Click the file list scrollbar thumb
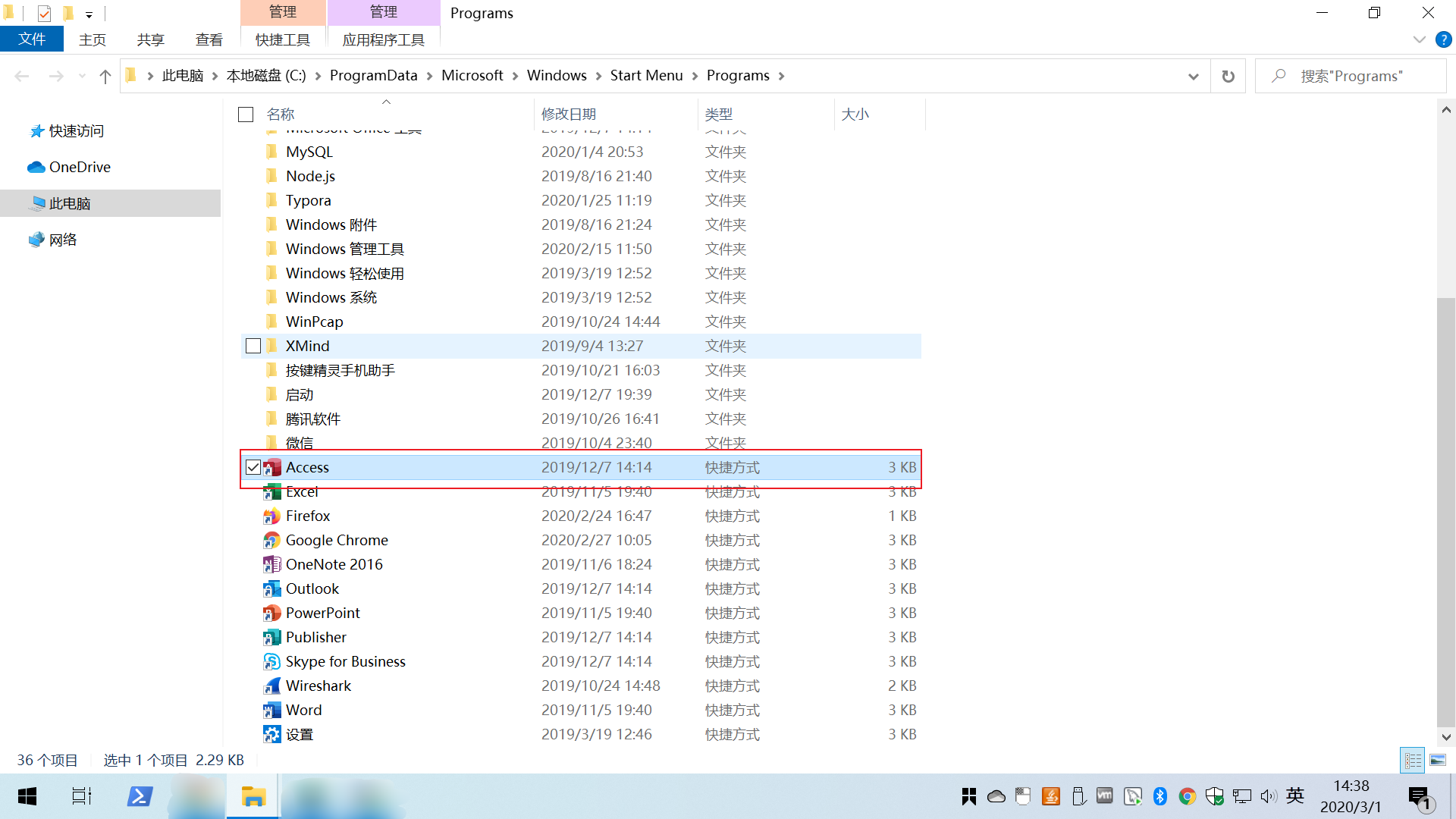 (1446, 511)
